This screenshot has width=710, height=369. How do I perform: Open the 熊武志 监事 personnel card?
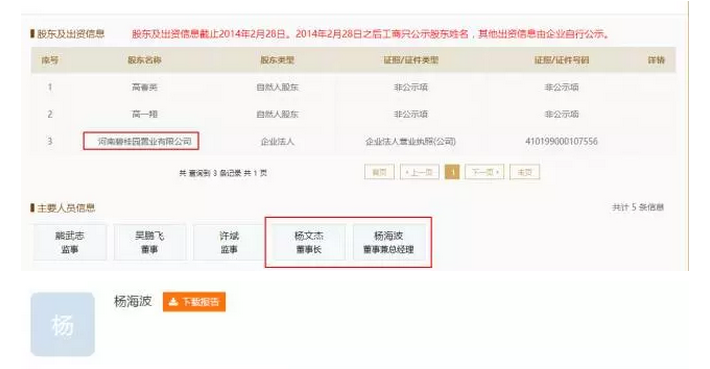click(x=70, y=242)
